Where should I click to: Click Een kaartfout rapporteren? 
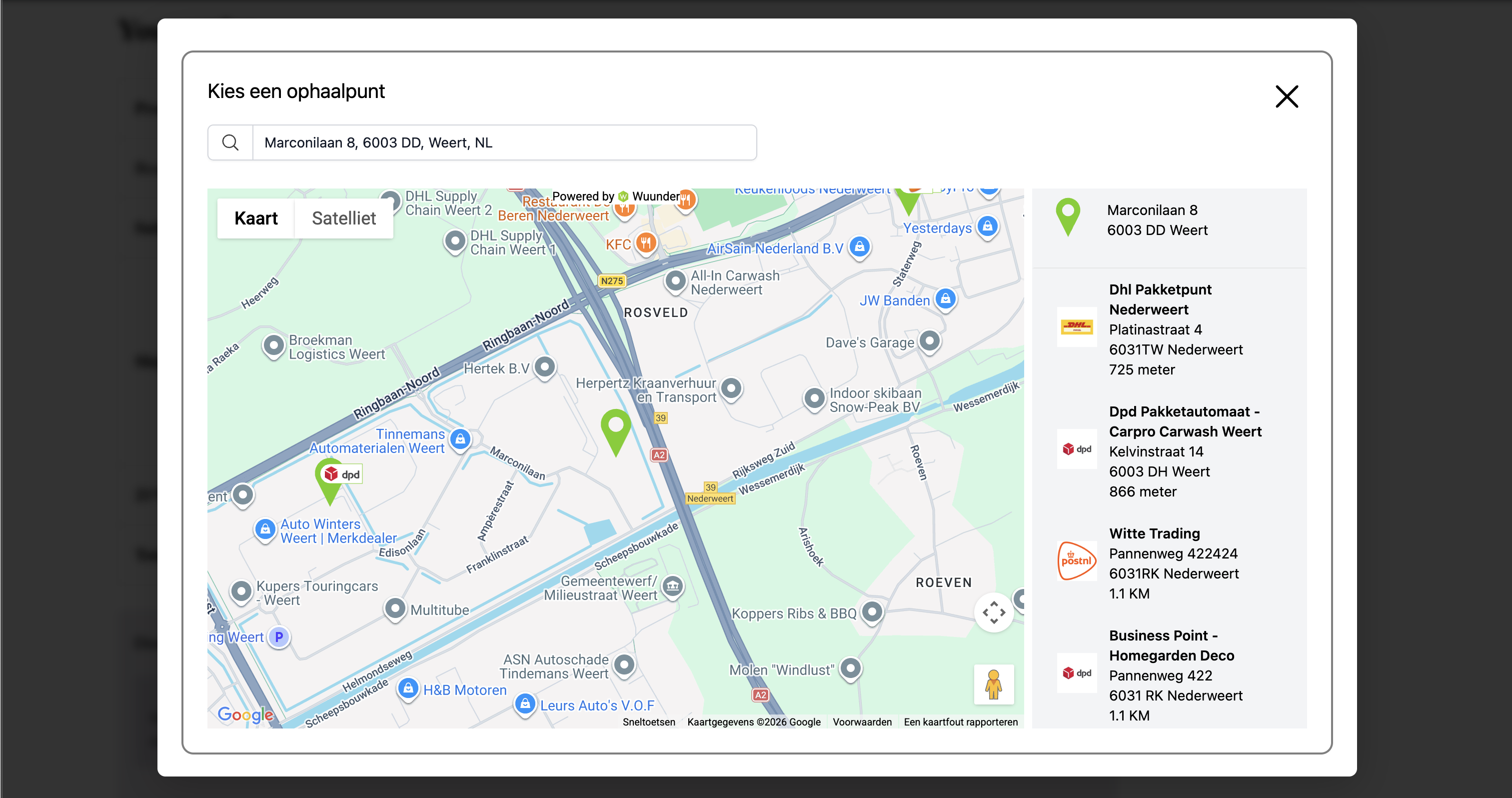960,721
